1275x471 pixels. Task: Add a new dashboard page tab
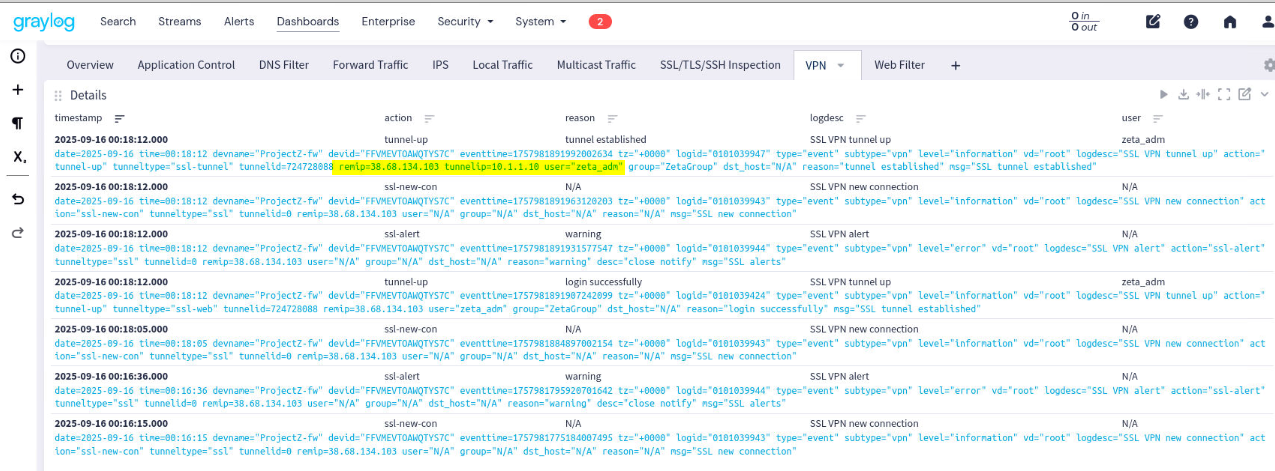[955, 65]
